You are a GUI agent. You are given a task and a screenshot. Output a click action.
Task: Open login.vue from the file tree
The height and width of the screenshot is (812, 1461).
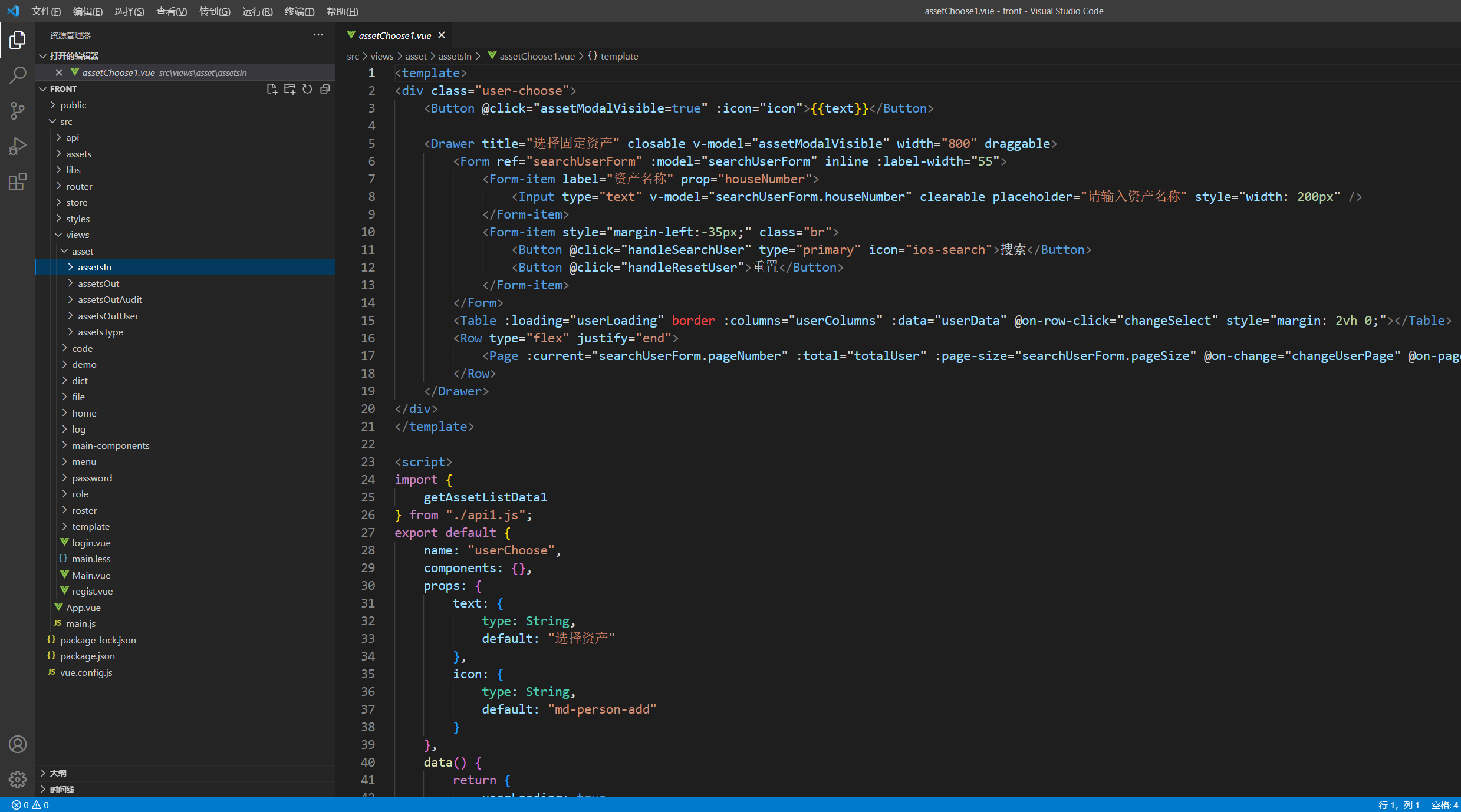point(91,543)
